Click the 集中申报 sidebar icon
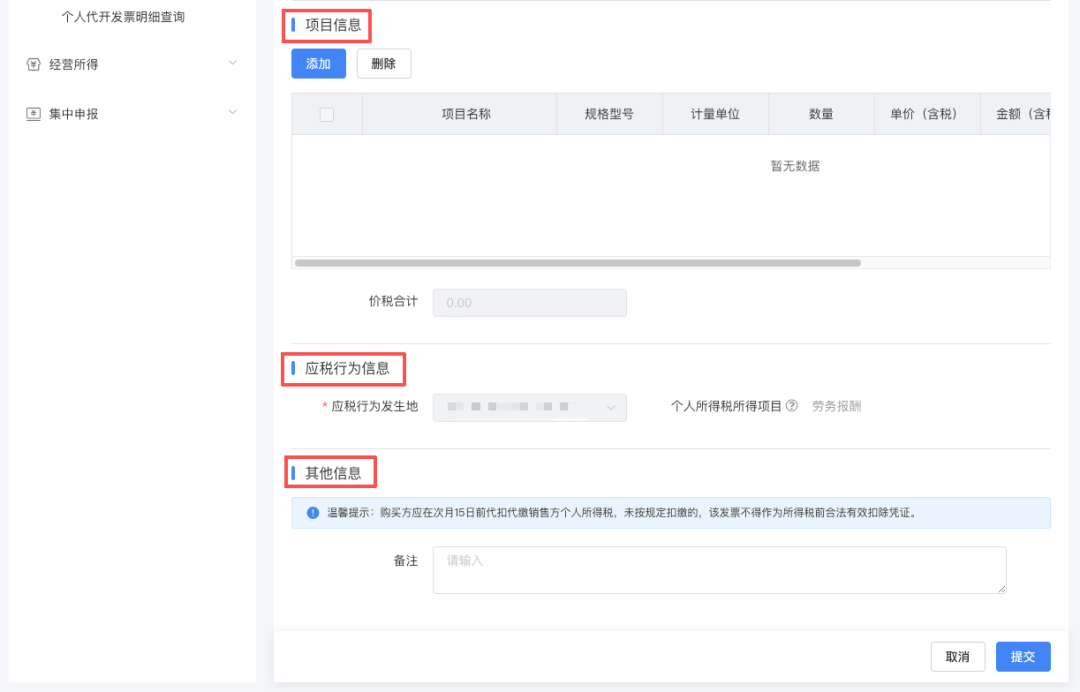The width and height of the screenshot is (1080, 692). pyautogui.click(x=33, y=114)
